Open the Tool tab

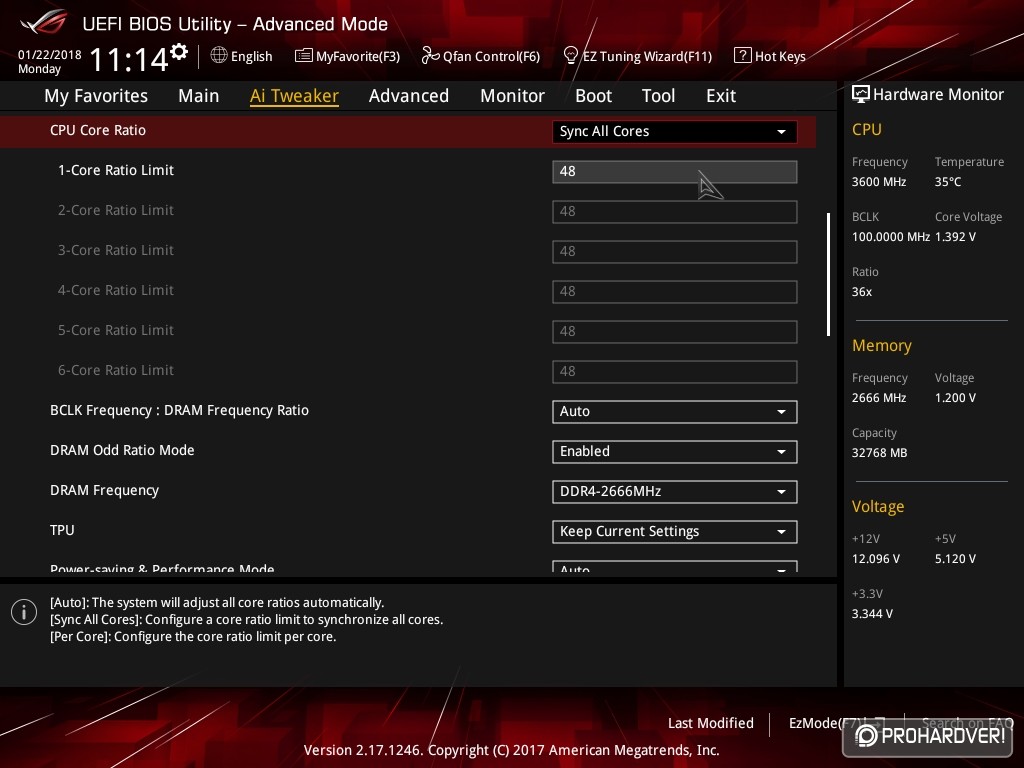[x=658, y=96]
